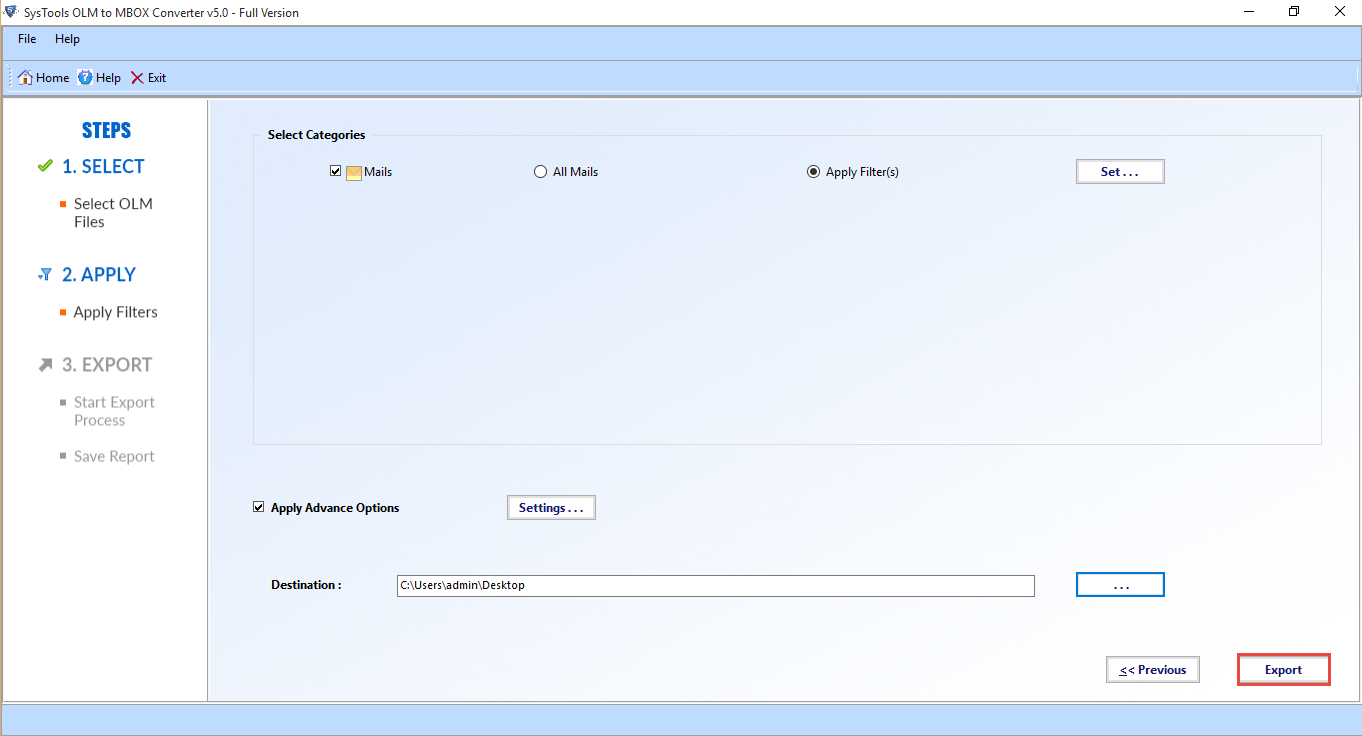This screenshot has height=736, width=1362.
Task: Click the Apply Filters step
Action: pos(116,312)
